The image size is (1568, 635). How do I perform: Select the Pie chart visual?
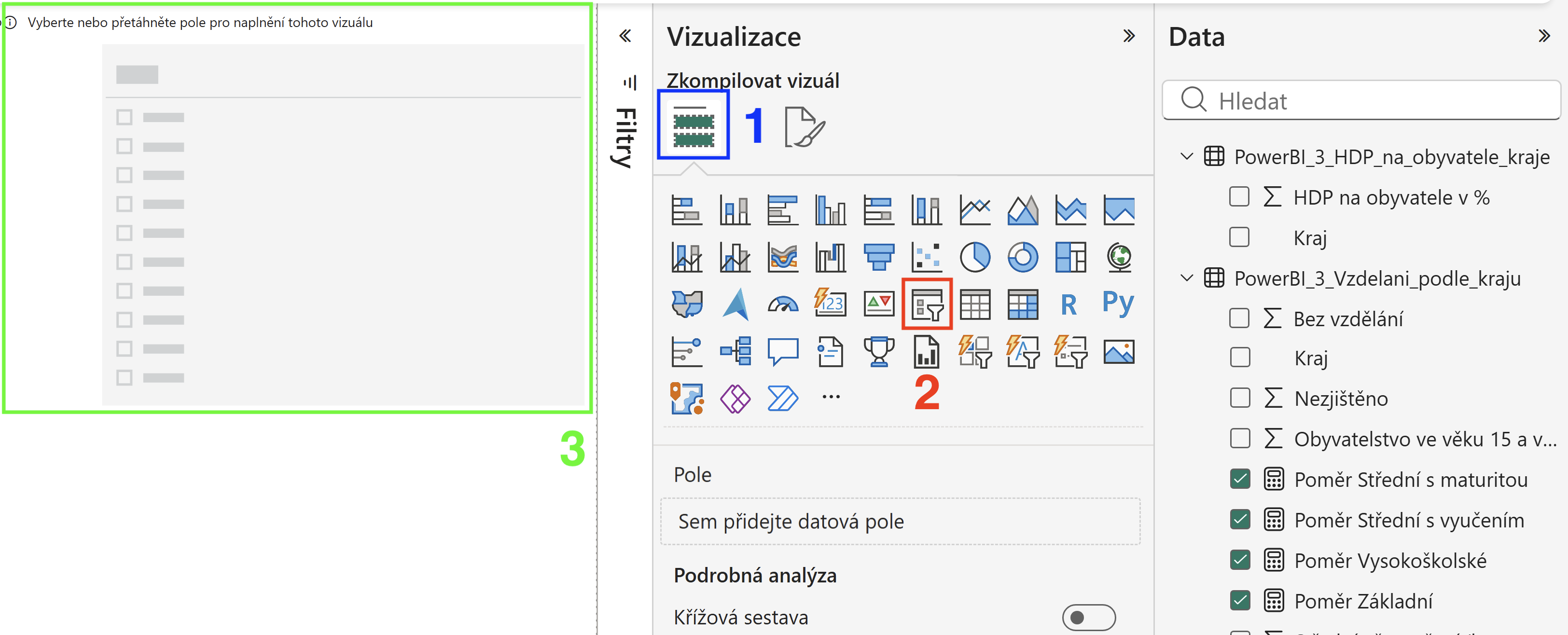(974, 257)
